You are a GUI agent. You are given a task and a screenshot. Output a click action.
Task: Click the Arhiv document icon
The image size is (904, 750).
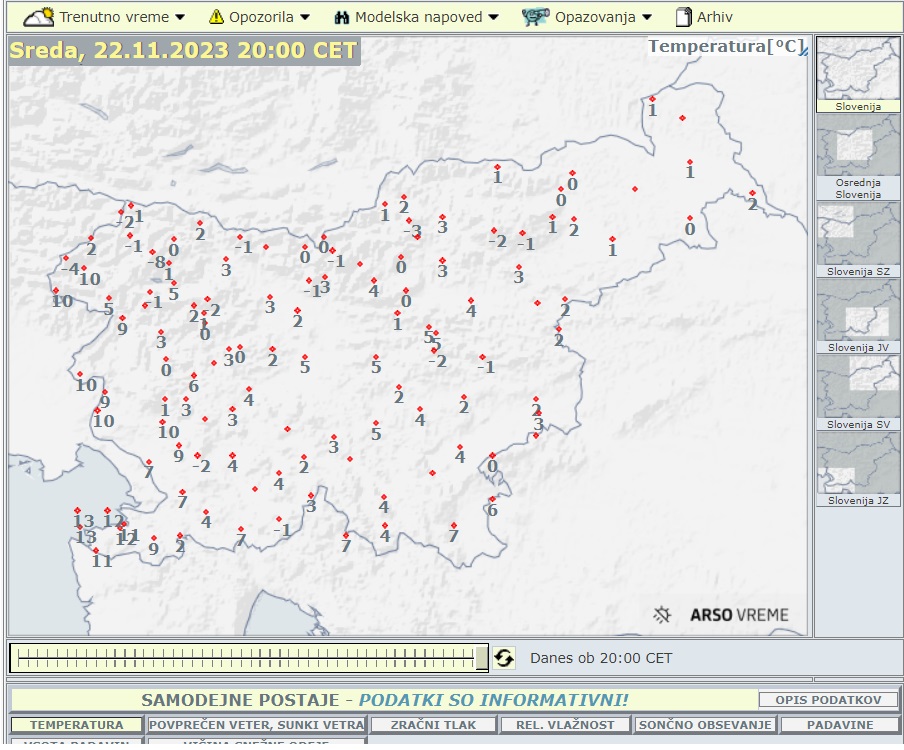[683, 17]
